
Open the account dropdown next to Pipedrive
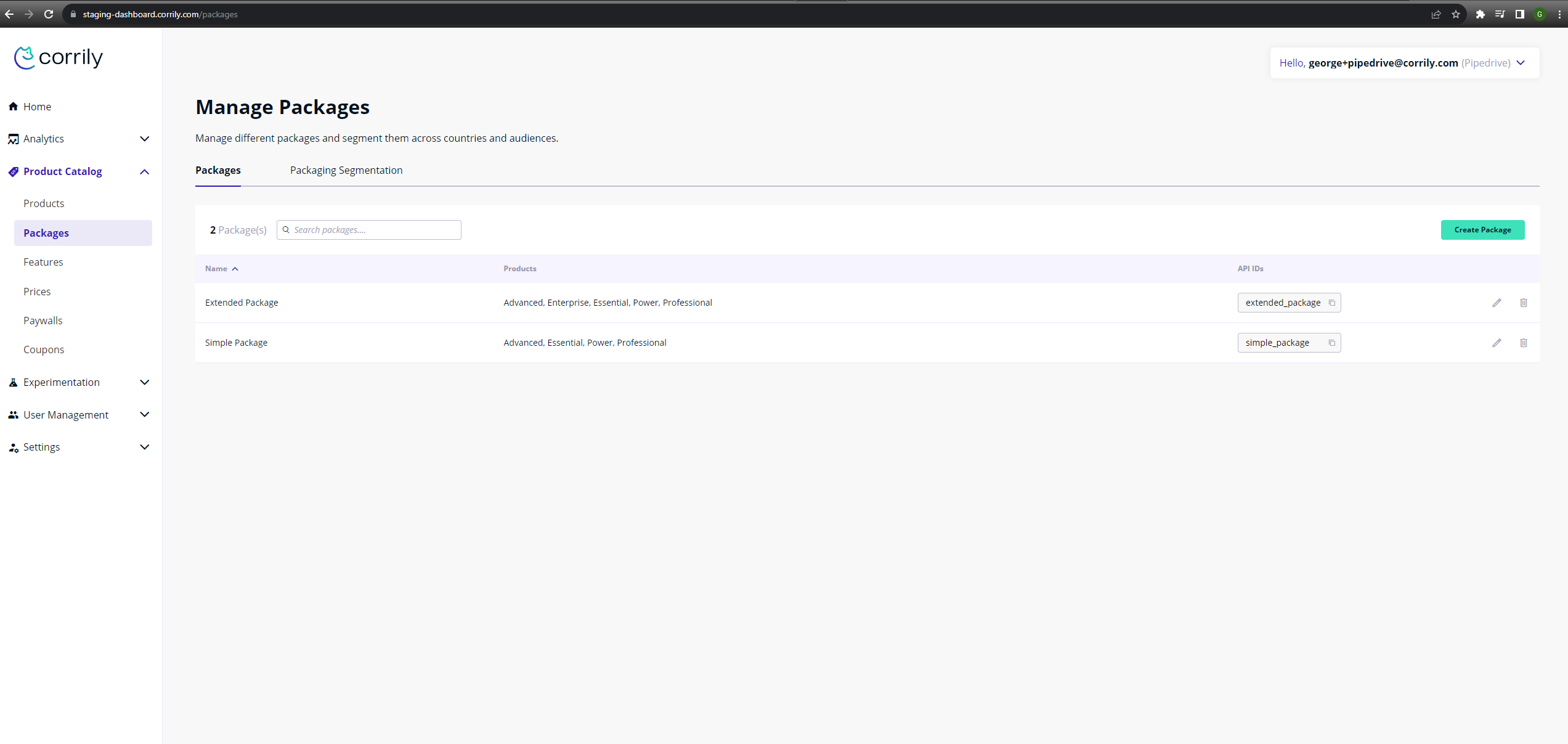(x=1521, y=63)
